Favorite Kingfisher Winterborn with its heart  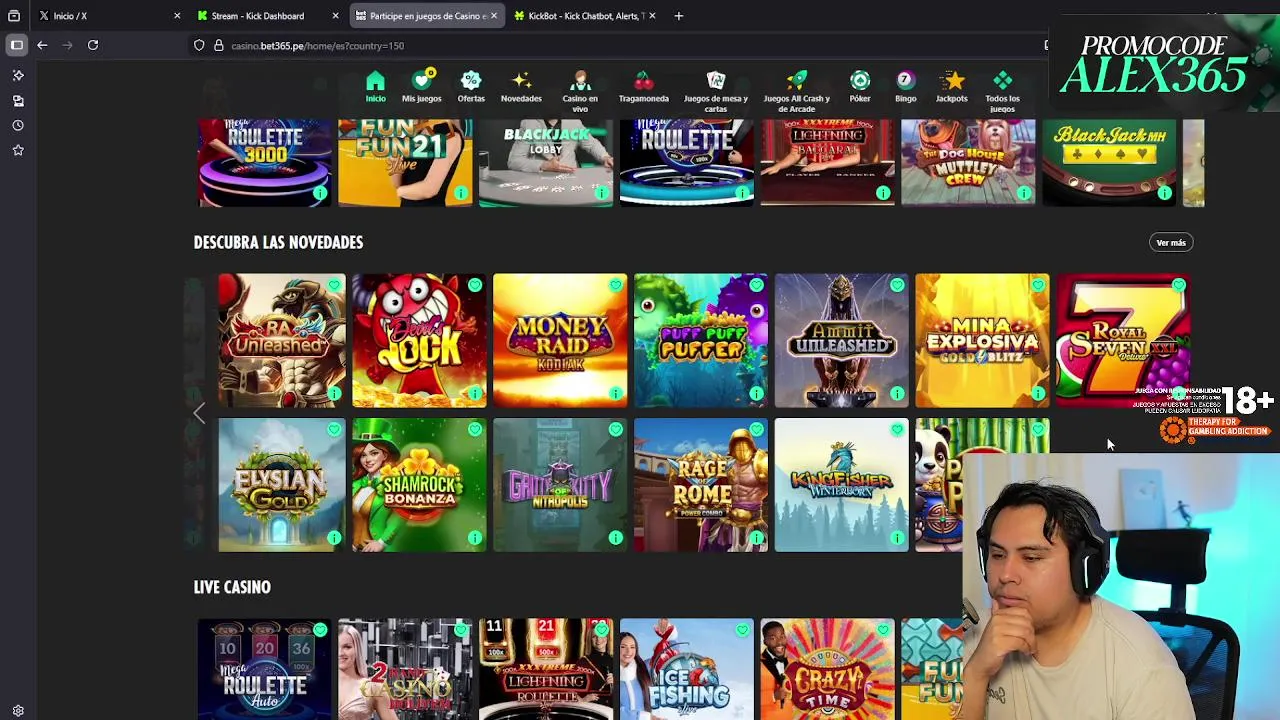pos(897,430)
